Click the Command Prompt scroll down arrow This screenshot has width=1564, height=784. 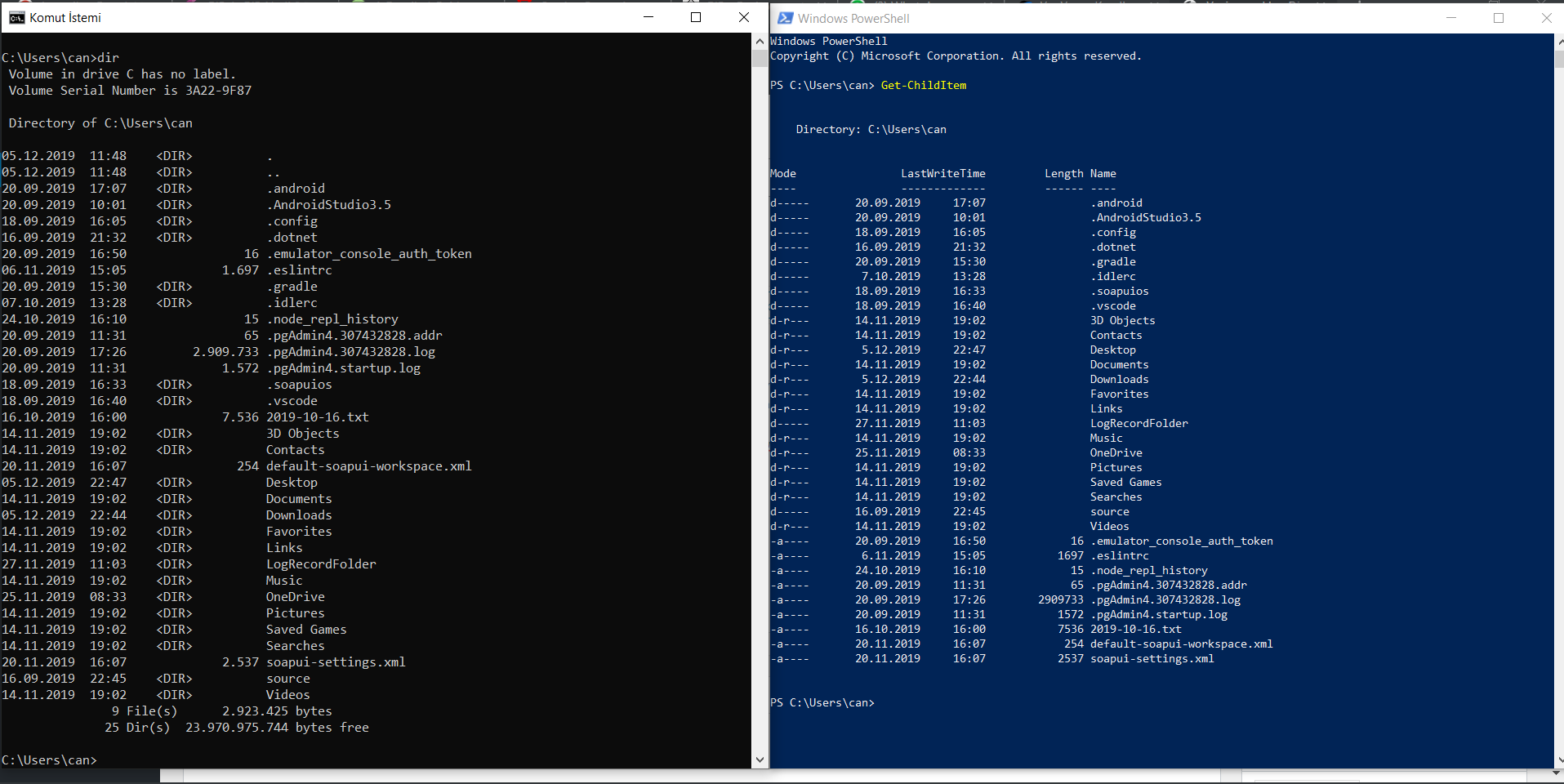pyautogui.click(x=760, y=759)
